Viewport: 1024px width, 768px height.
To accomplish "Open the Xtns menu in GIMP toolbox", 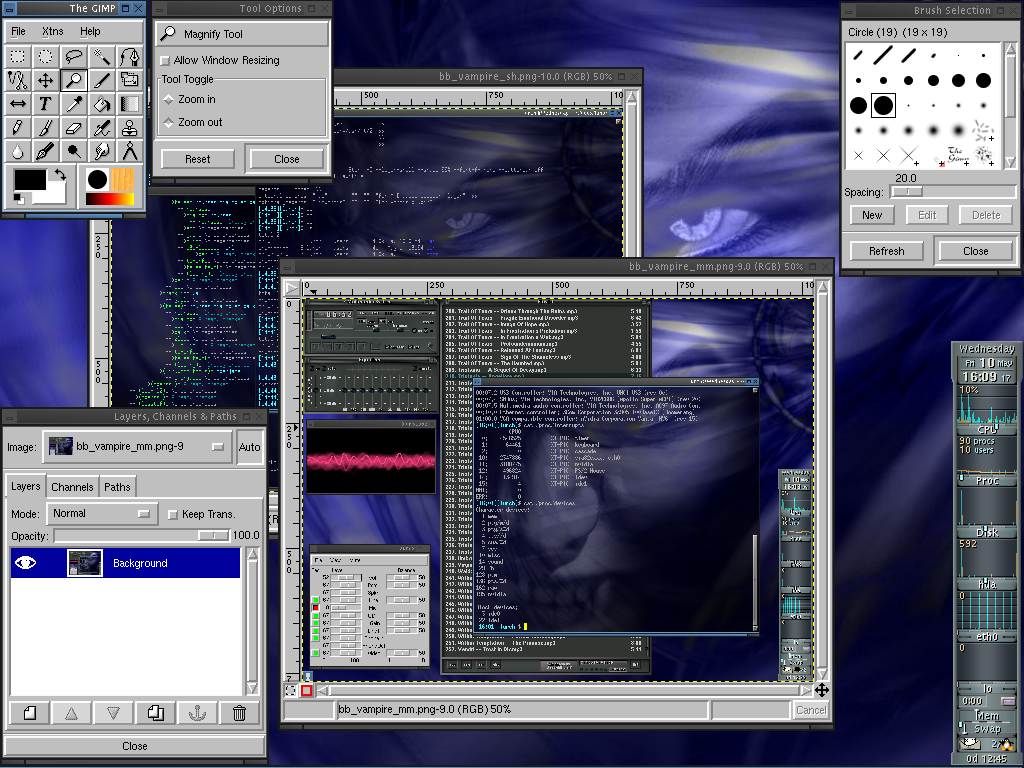I will [52, 32].
